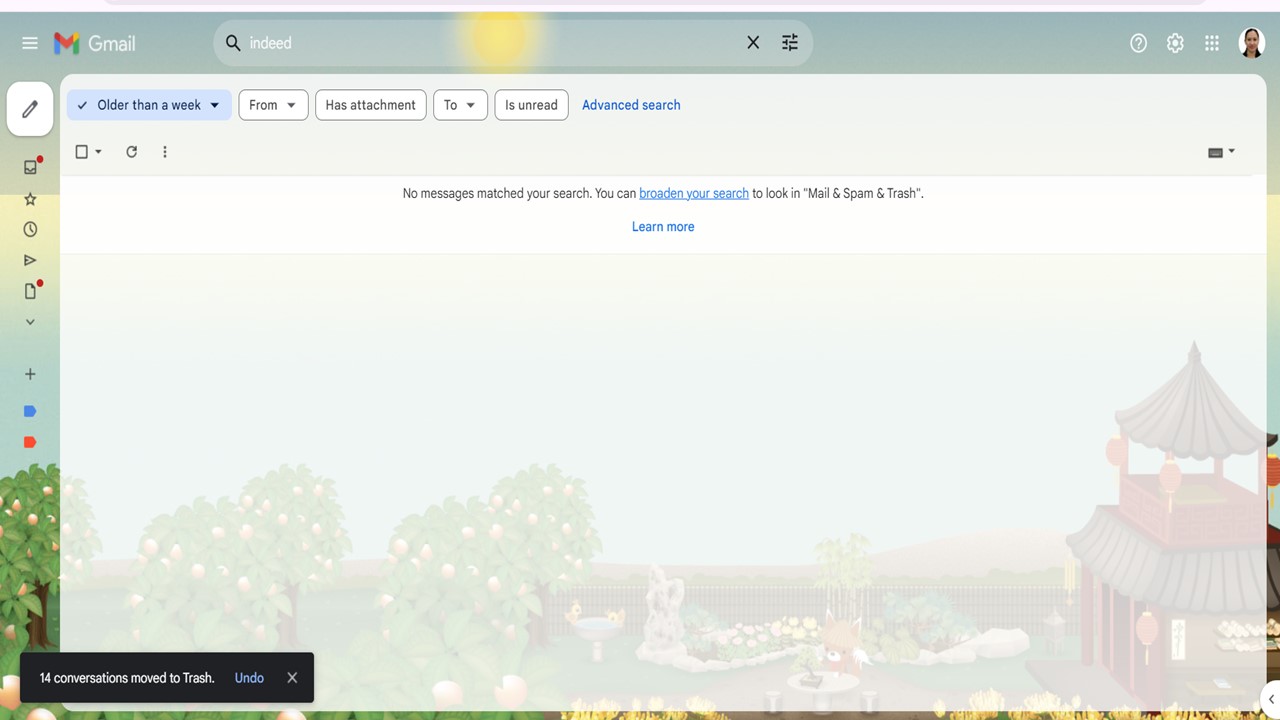The width and height of the screenshot is (1280, 720).
Task: Open the input tools keyboard dropdown
Action: point(1221,152)
